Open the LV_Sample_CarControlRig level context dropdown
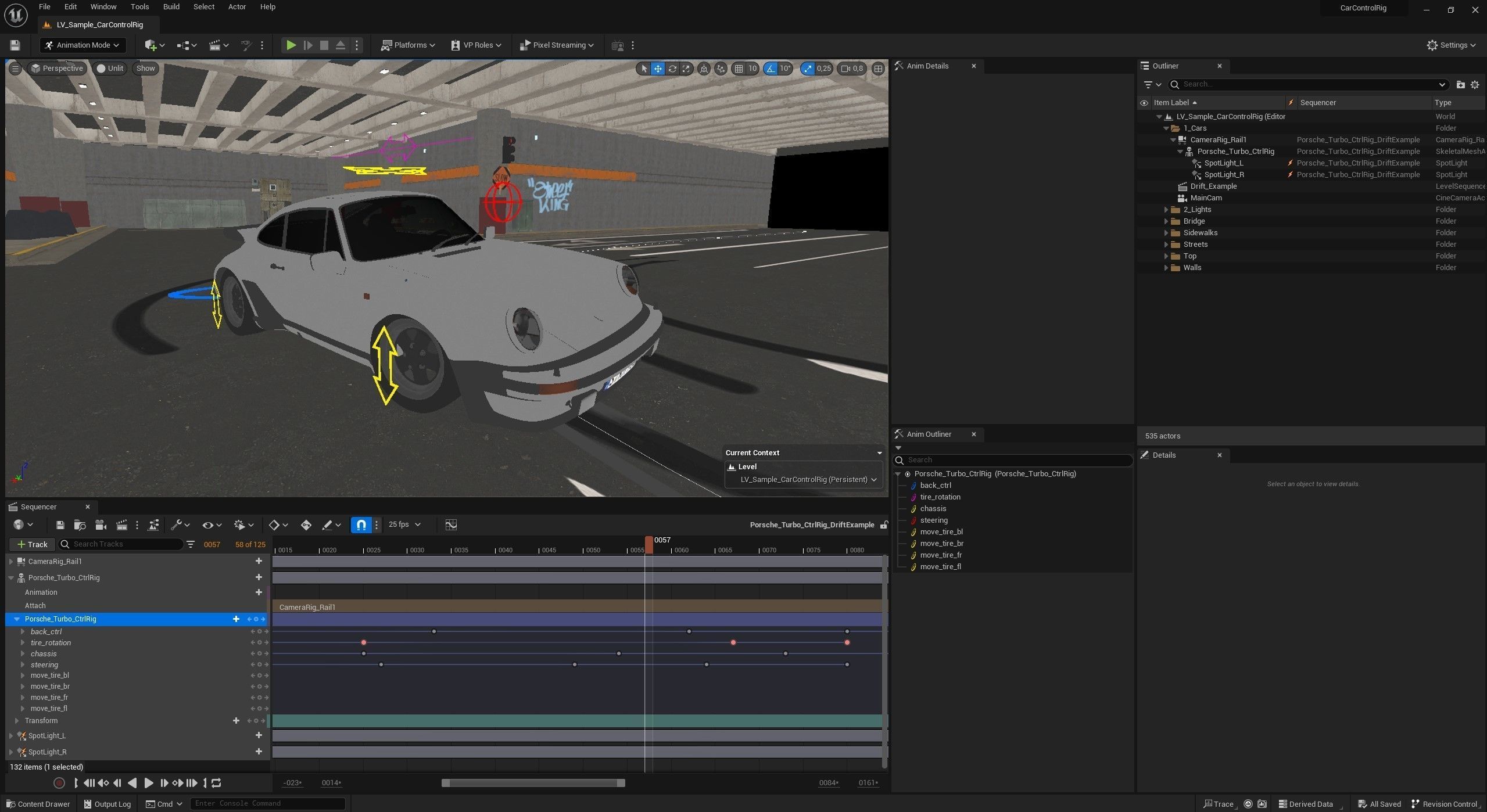The image size is (1487, 812). tap(808, 480)
